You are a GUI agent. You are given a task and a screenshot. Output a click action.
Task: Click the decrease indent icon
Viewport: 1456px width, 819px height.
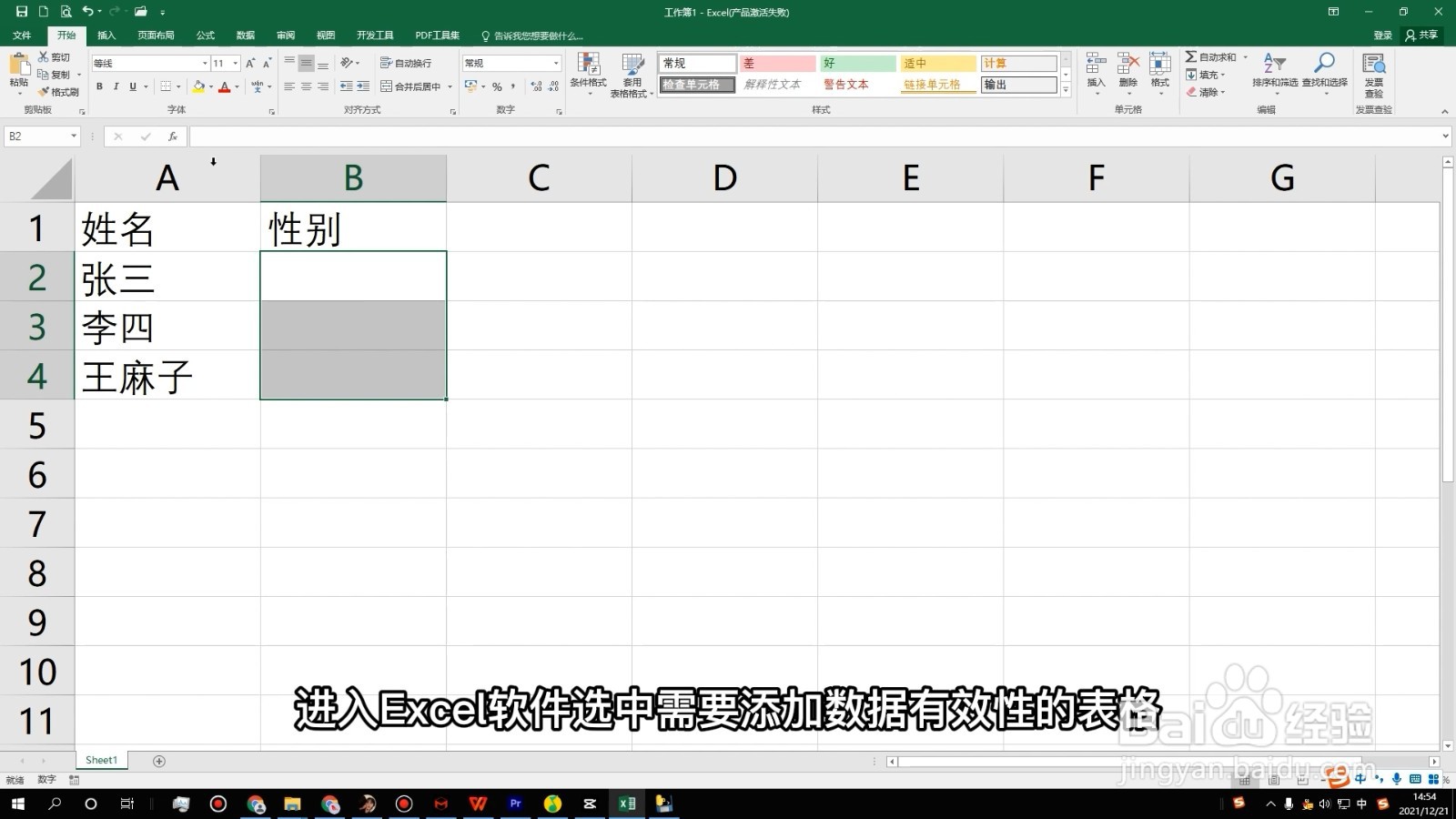point(346,86)
